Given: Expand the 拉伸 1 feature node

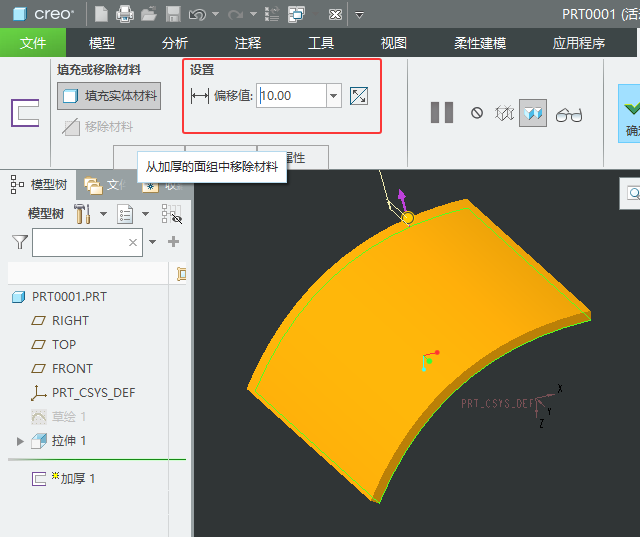Looking at the screenshot, I should tap(20, 441).
